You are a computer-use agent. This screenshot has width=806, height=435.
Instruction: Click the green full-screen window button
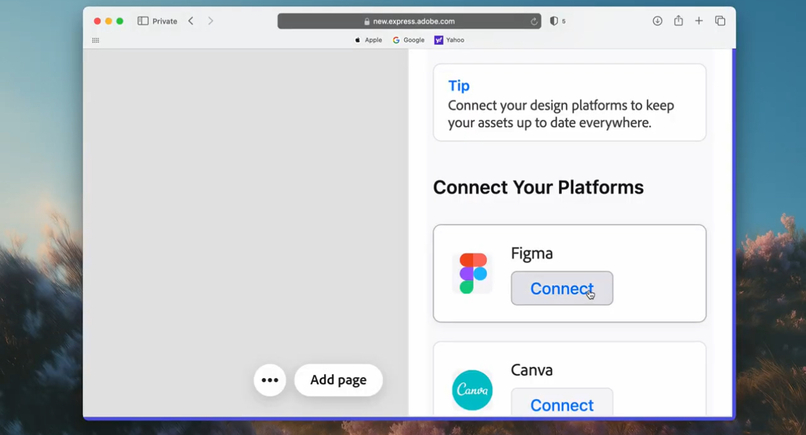pyautogui.click(x=120, y=21)
